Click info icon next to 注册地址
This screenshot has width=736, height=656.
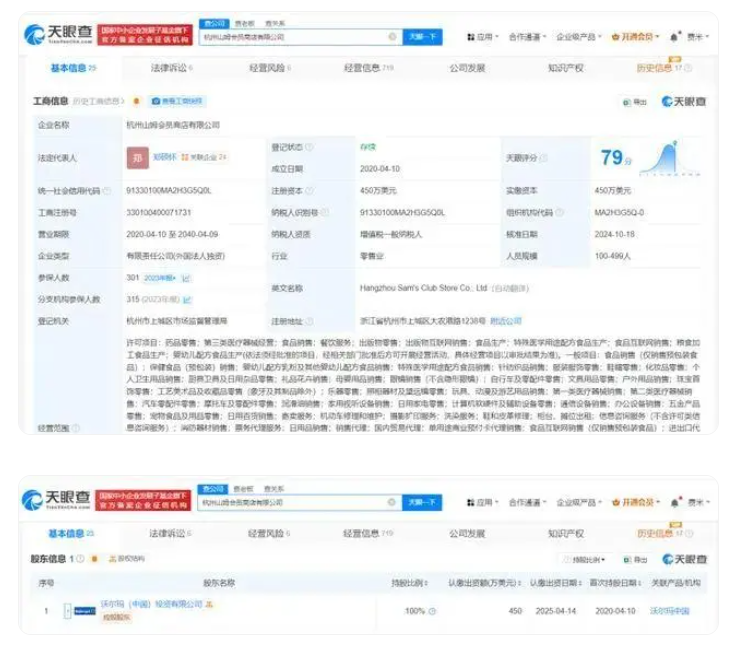309,321
